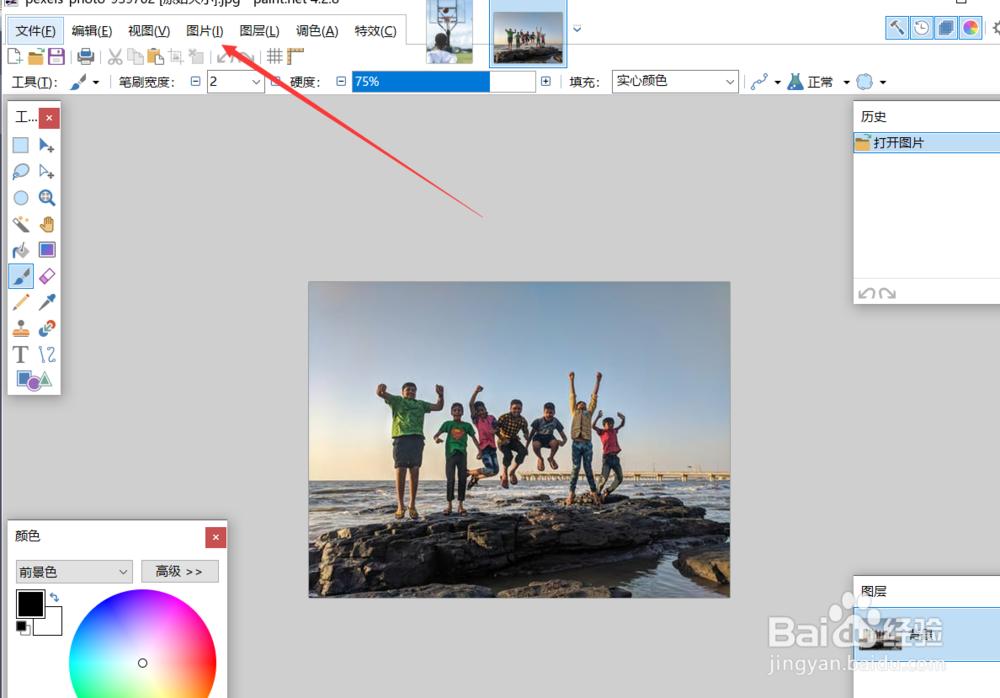Select the Text tool
The width and height of the screenshot is (1000, 698).
[20, 355]
